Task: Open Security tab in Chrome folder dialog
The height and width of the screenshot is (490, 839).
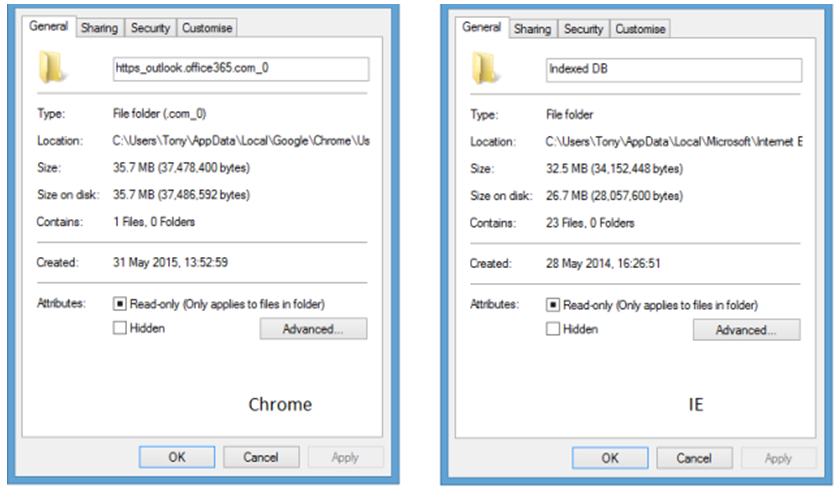Action: [150, 29]
